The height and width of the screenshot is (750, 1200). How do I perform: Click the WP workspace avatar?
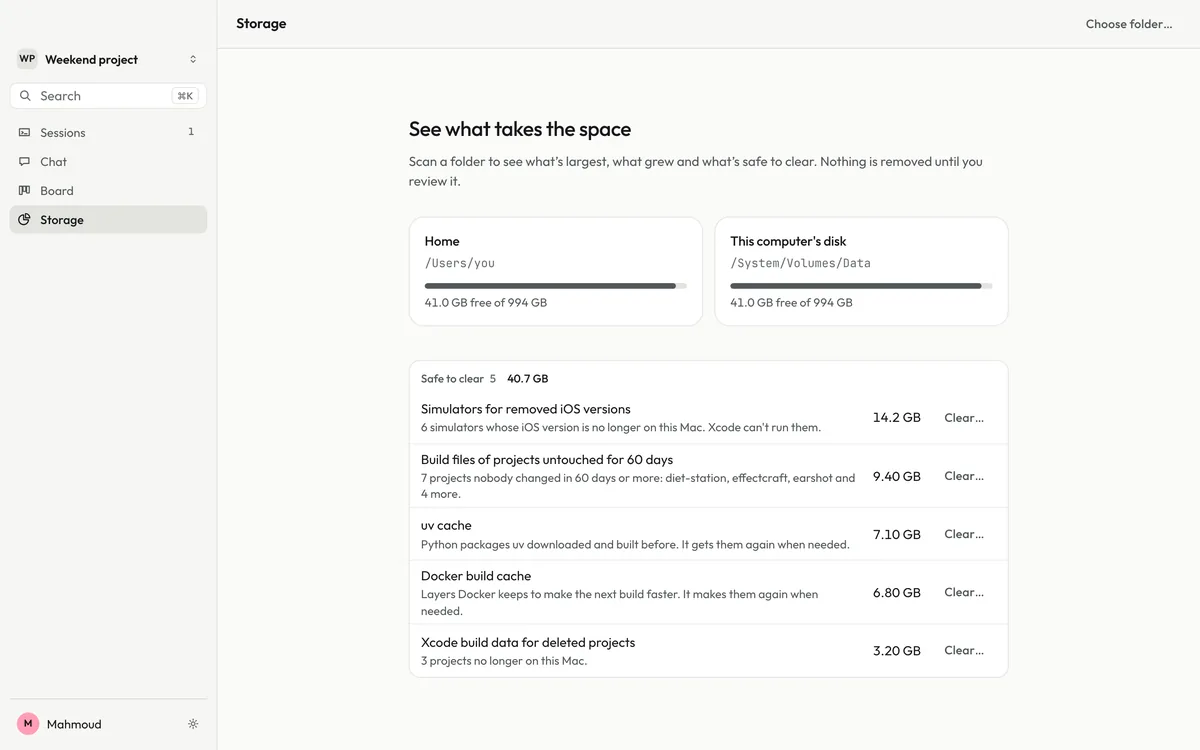pos(27,59)
